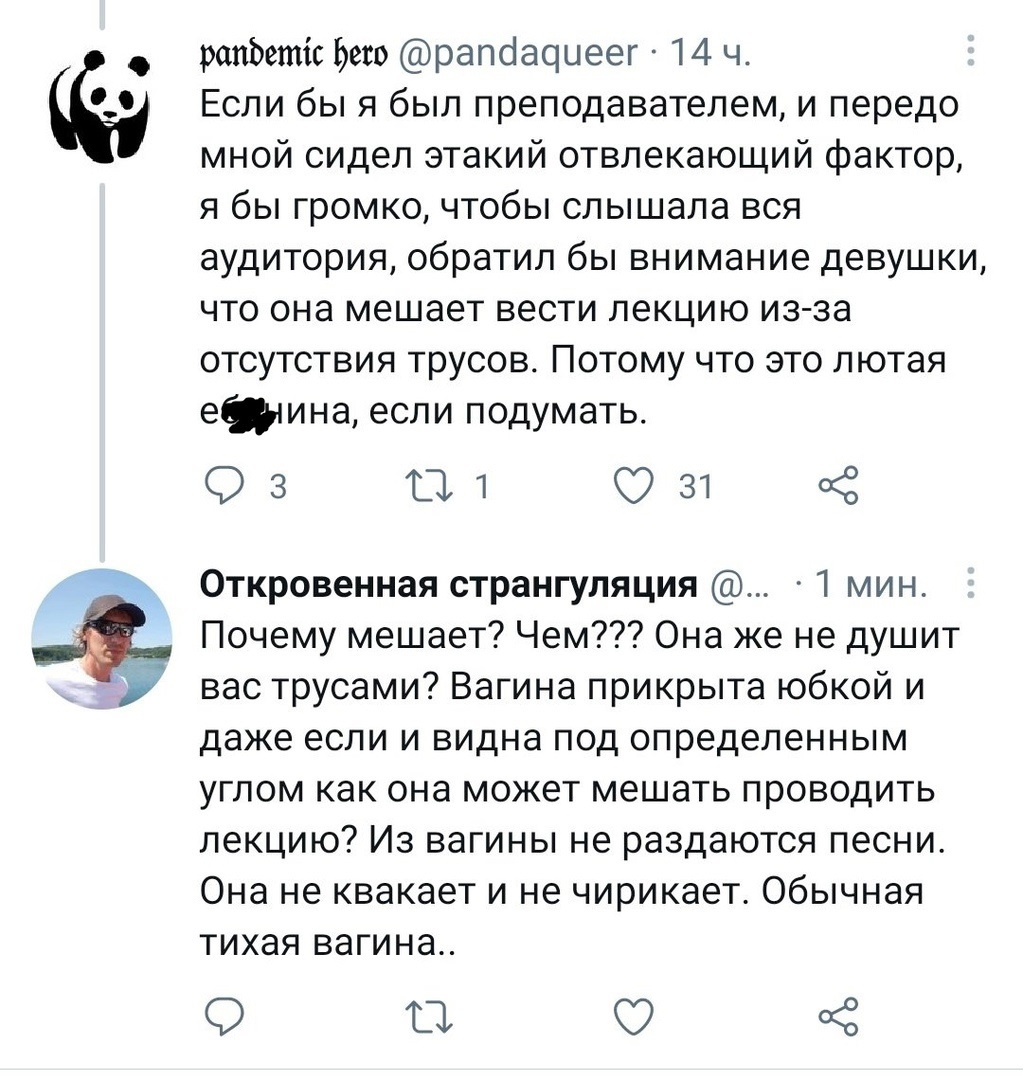Share the Откровенная странгуляция reply
The width and height of the screenshot is (1023, 1080).
tap(836, 1017)
